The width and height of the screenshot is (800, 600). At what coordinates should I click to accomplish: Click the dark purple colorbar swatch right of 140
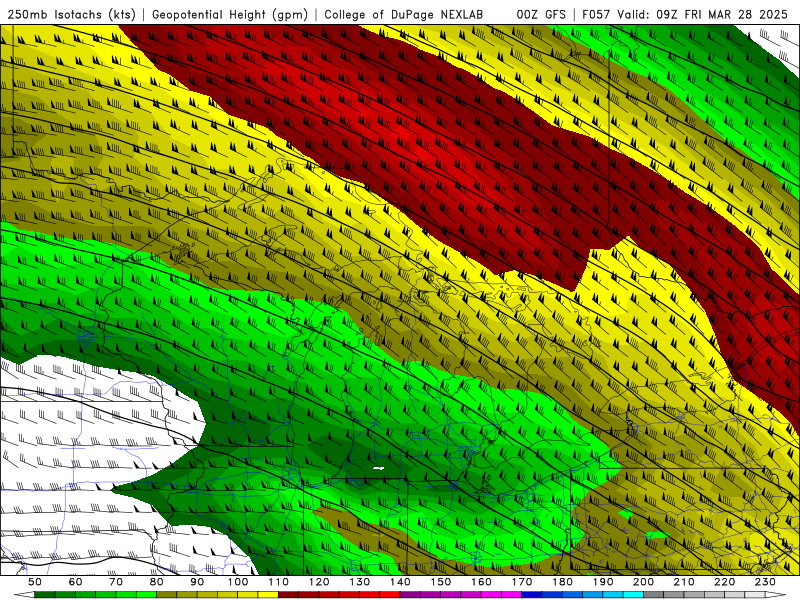(x=410, y=595)
